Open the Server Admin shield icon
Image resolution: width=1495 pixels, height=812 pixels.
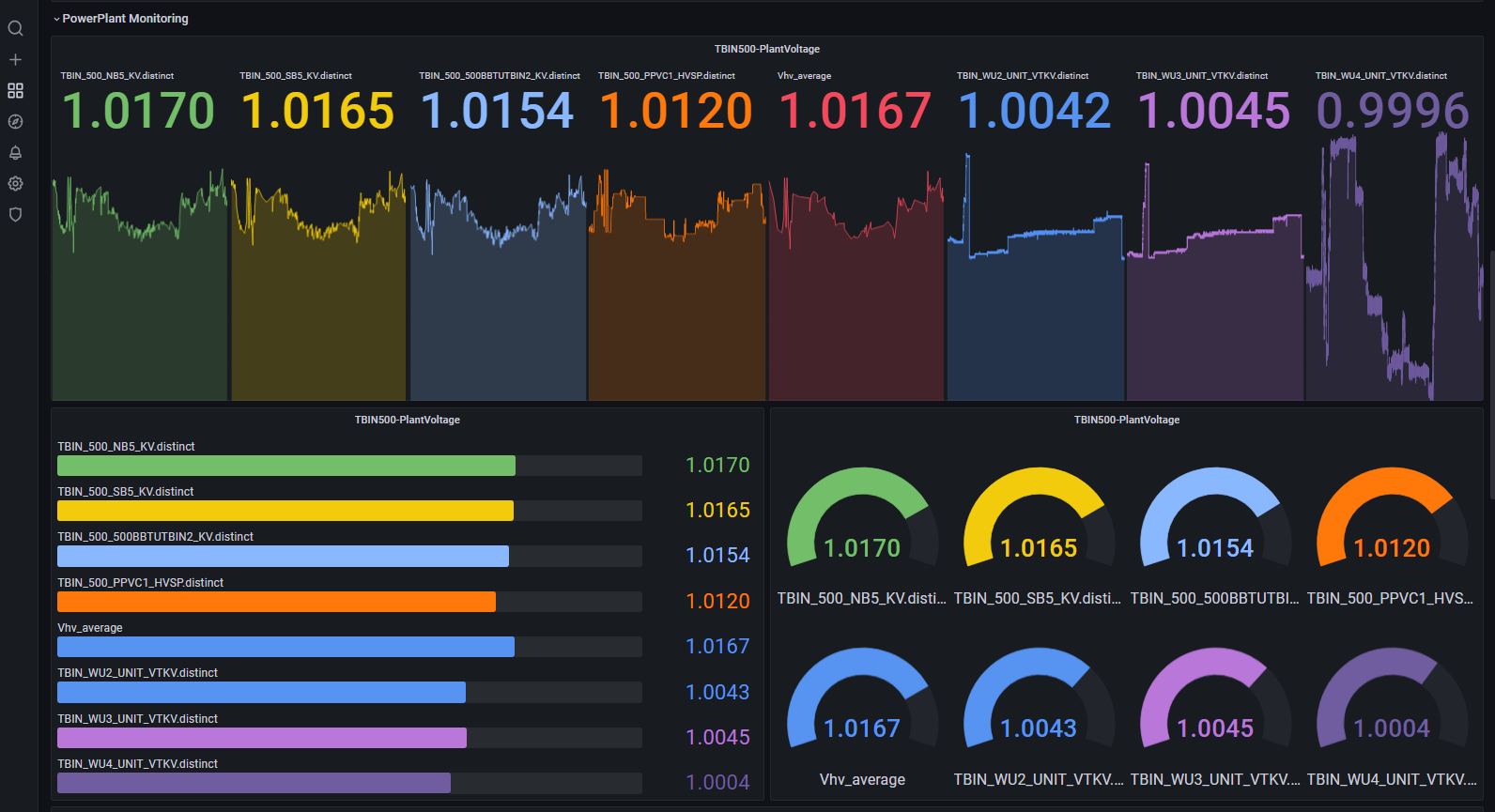click(x=15, y=214)
